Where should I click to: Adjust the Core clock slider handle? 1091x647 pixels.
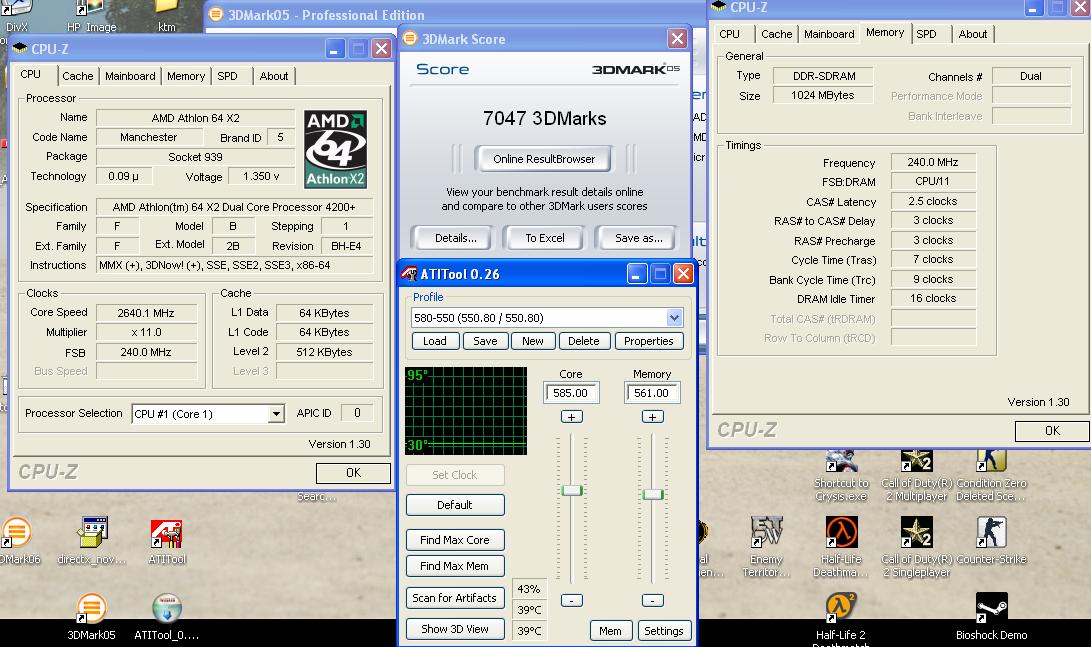pos(571,490)
